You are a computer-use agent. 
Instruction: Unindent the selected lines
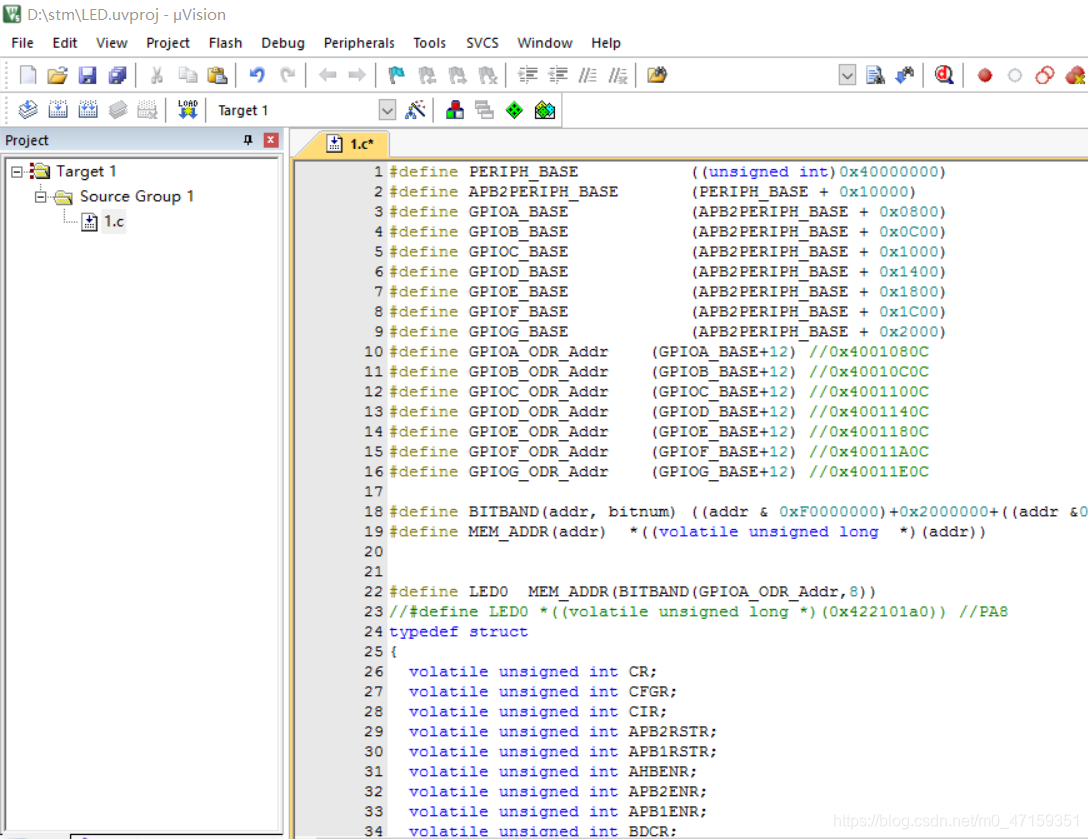point(558,75)
